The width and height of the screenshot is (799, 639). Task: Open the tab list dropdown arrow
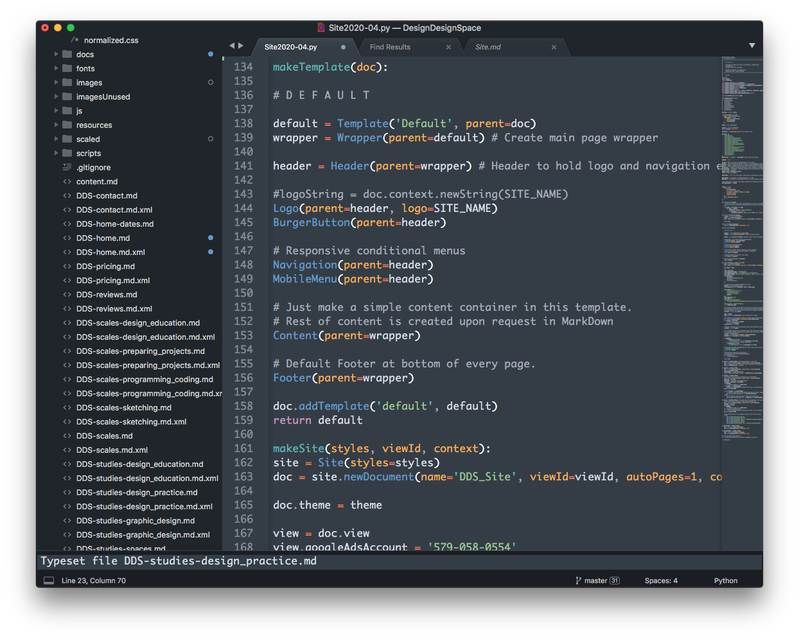pyautogui.click(x=752, y=46)
